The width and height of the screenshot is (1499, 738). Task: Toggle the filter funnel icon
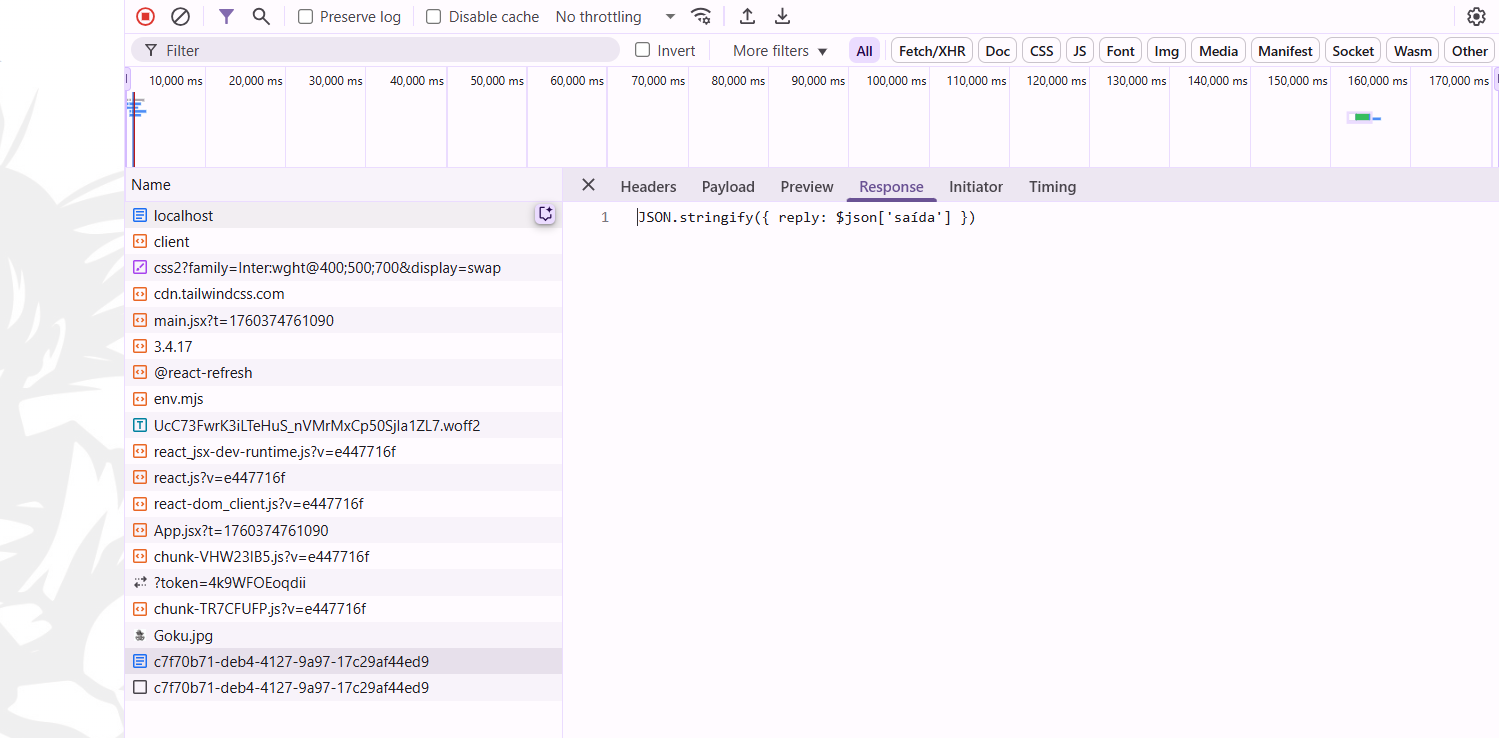pos(227,16)
